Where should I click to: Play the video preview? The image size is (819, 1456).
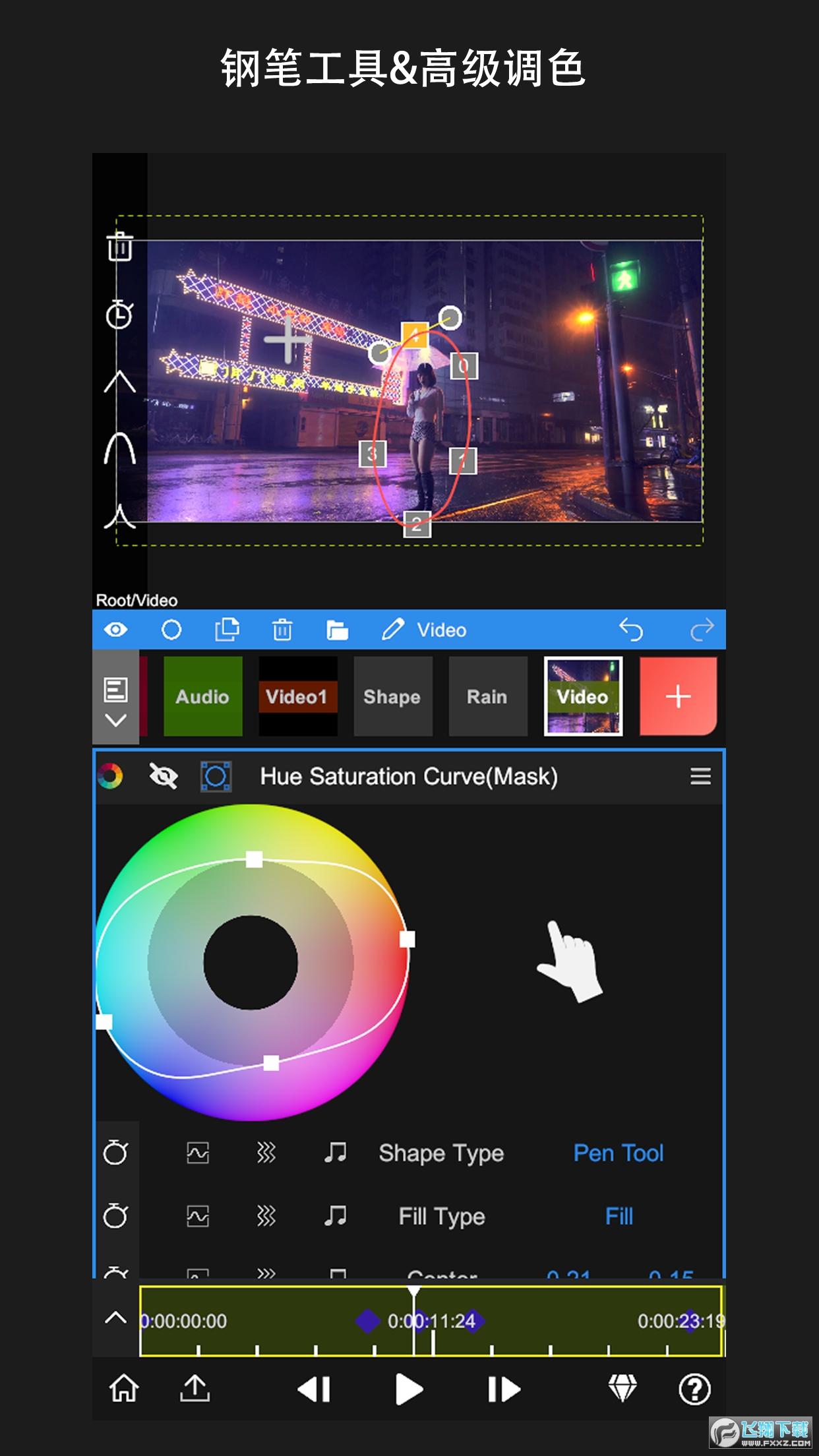point(409,1389)
